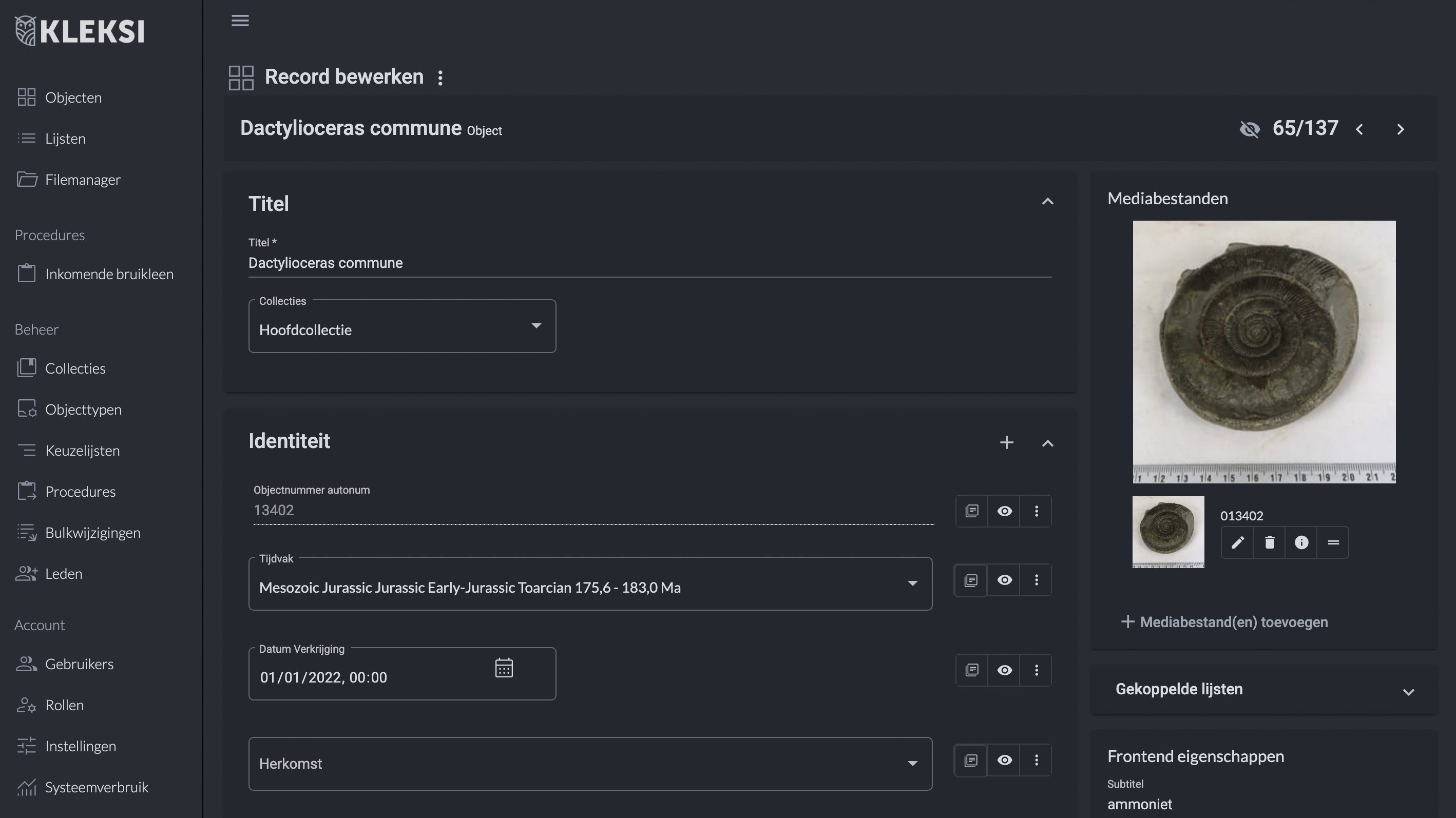Image resolution: width=1456 pixels, height=818 pixels.
Task: Navigate to Keuzelijsten in sidebar
Action: pos(83,451)
